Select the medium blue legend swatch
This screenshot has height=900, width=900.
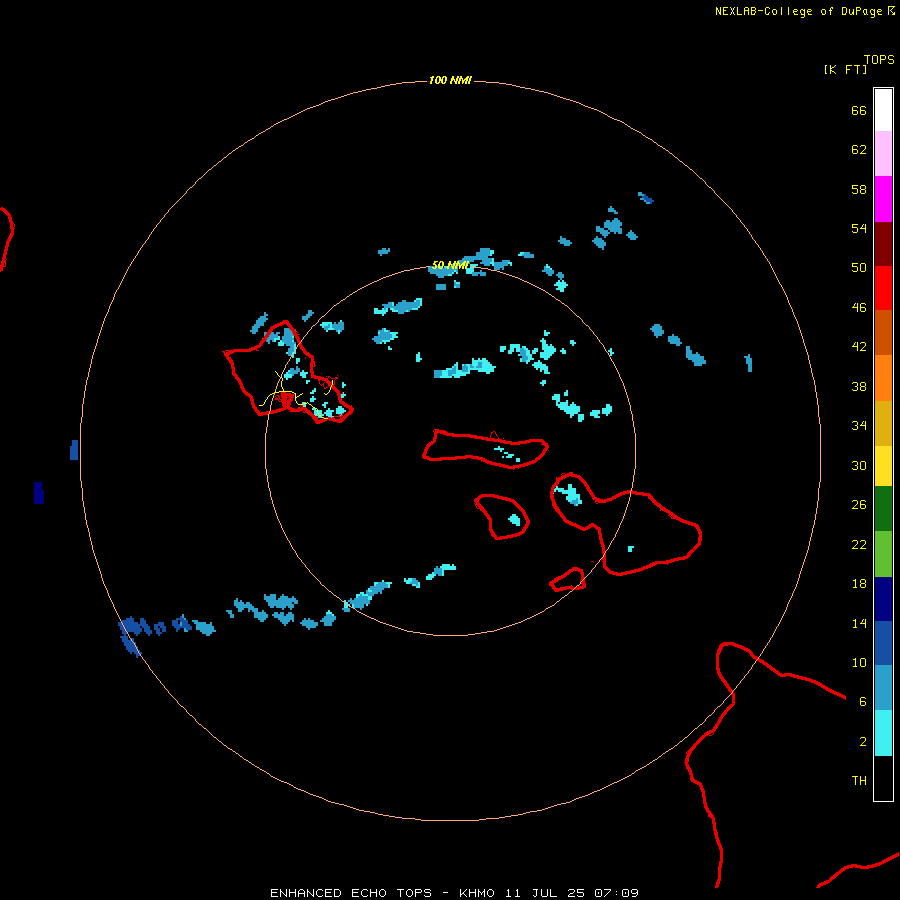[883, 643]
